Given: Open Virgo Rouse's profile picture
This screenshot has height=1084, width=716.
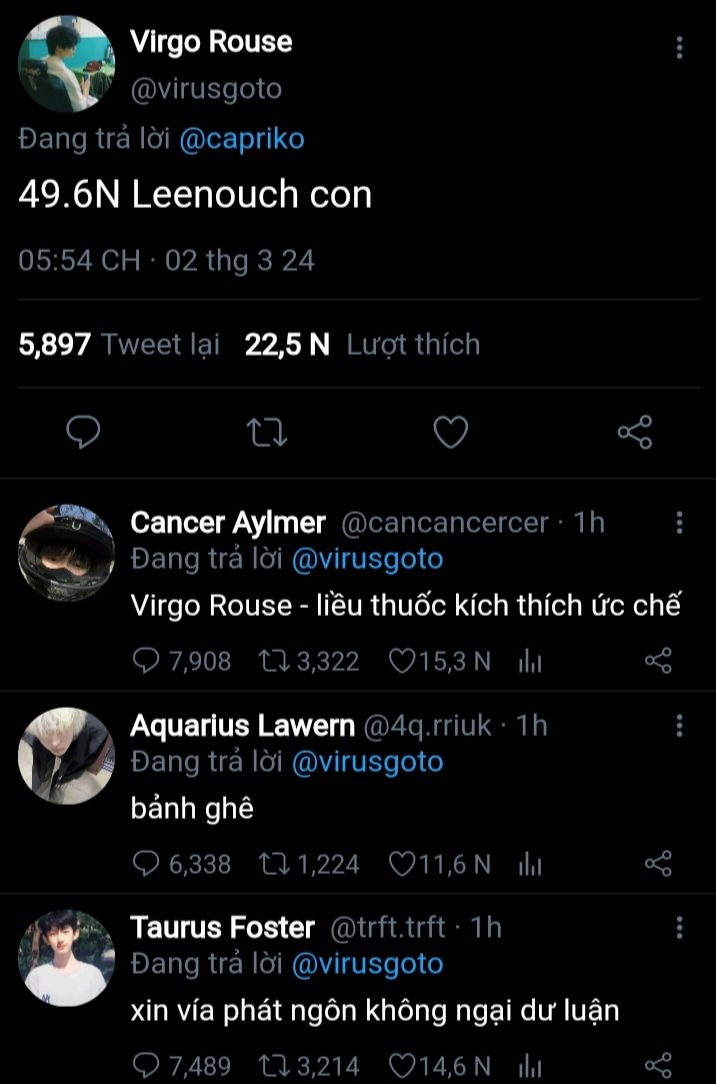Looking at the screenshot, I should point(66,65).
